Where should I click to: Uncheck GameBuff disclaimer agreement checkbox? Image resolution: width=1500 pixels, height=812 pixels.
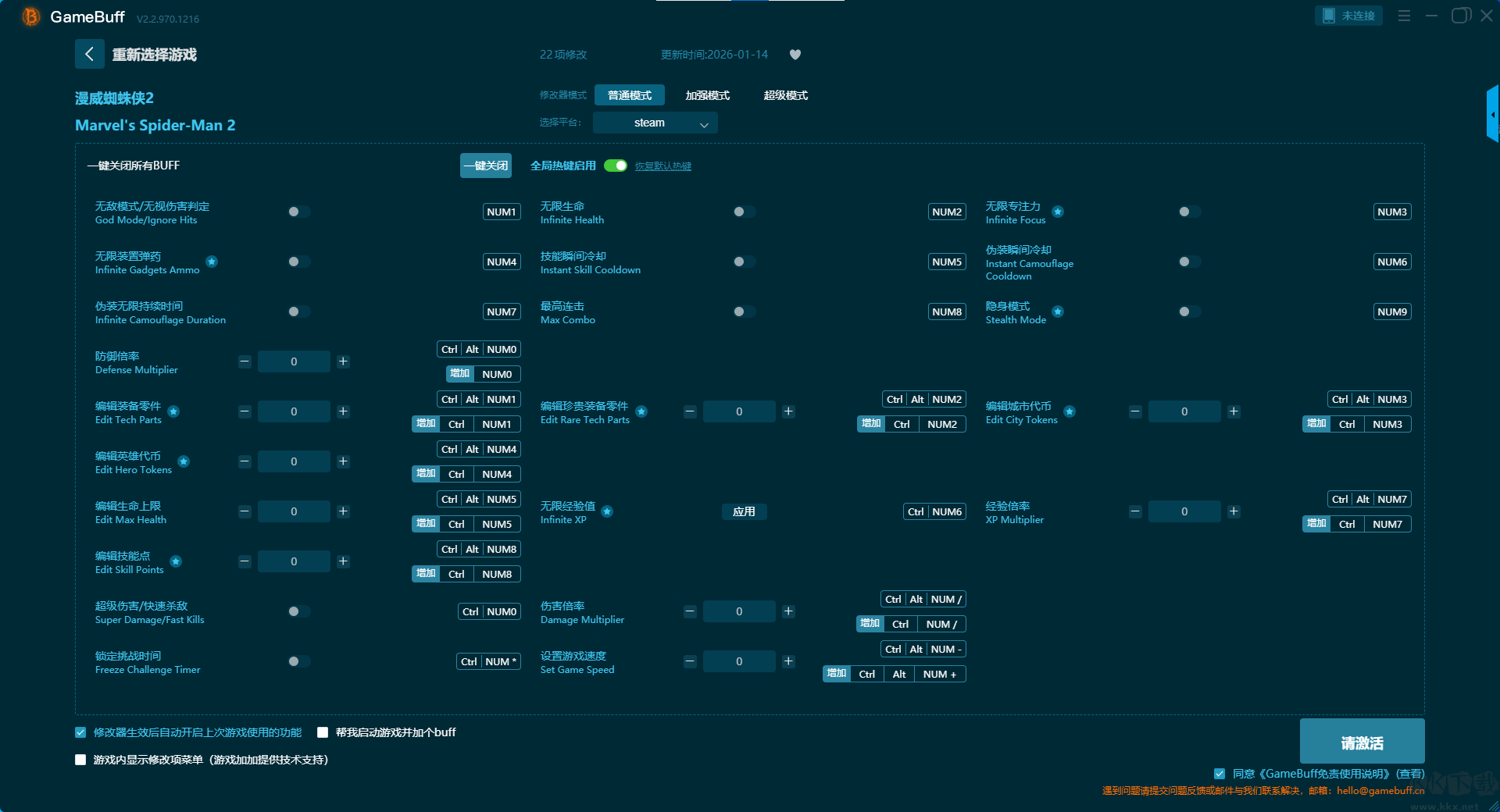coord(1220,774)
